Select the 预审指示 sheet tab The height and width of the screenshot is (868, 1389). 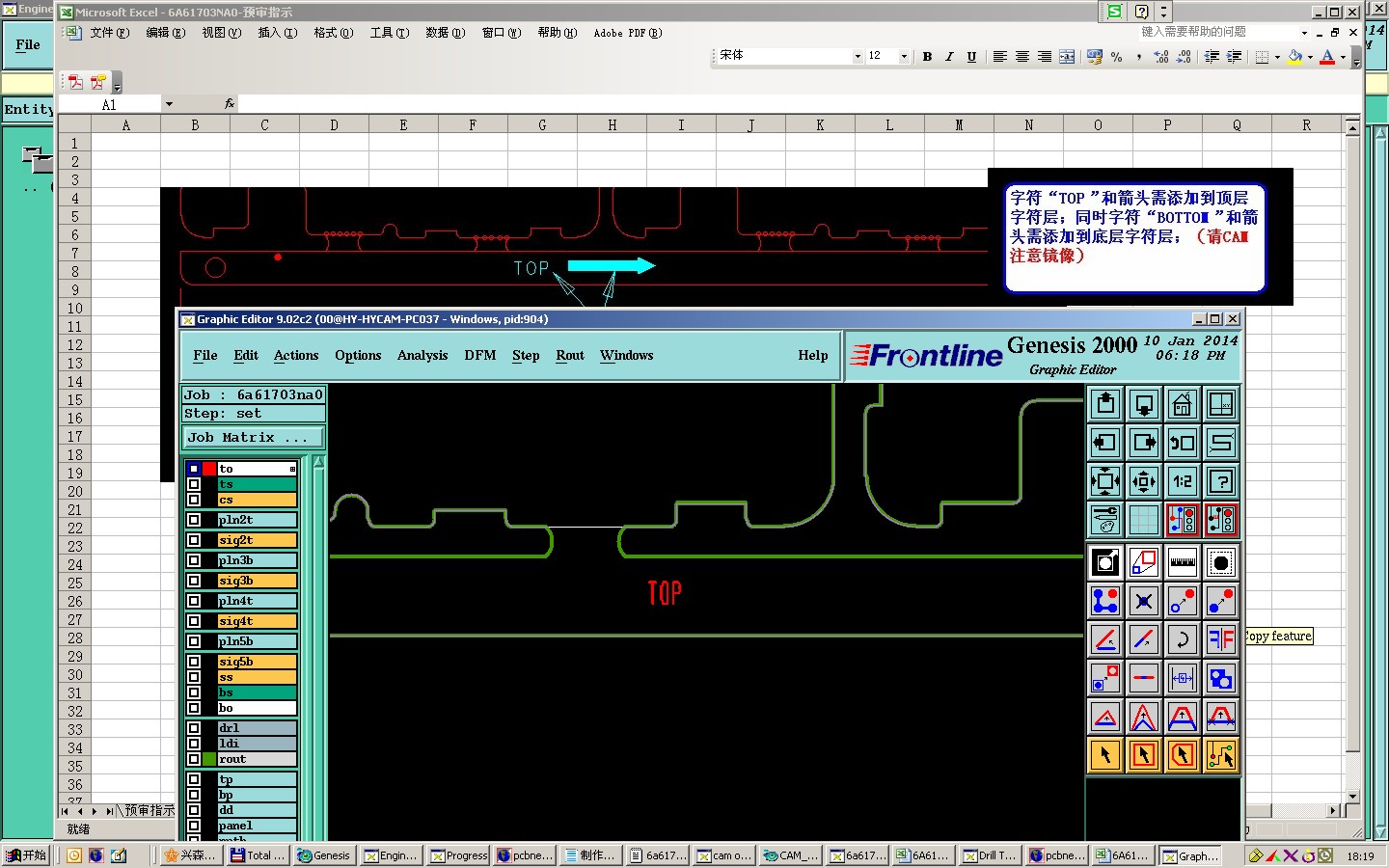point(150,811)
